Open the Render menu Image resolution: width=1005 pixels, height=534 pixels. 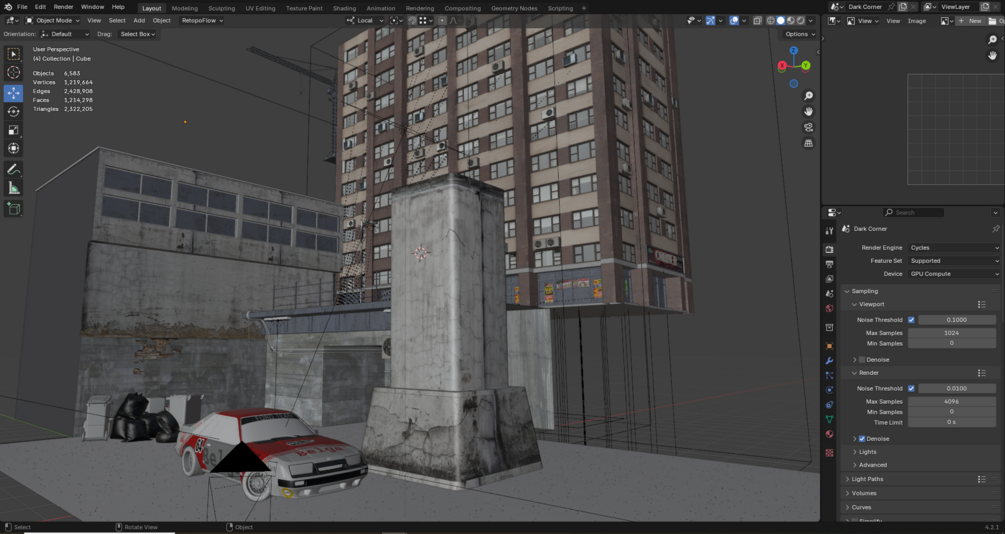tap(63, 7)
